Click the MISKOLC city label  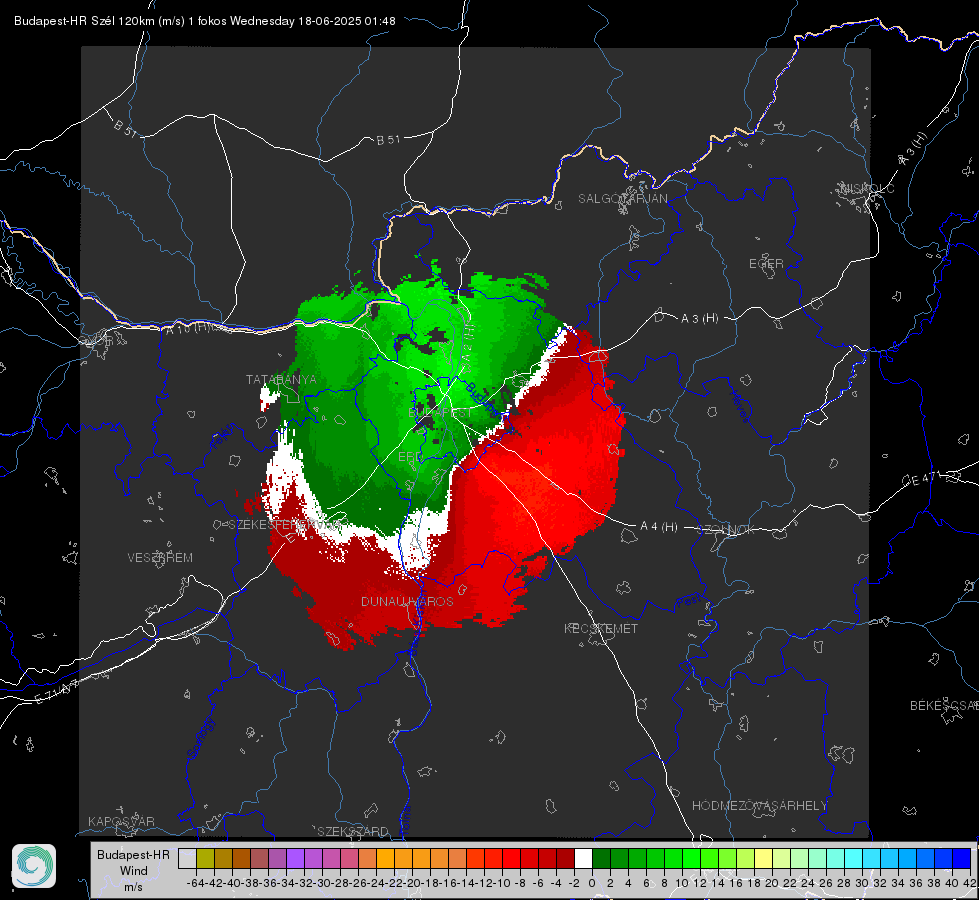(867, 188)
